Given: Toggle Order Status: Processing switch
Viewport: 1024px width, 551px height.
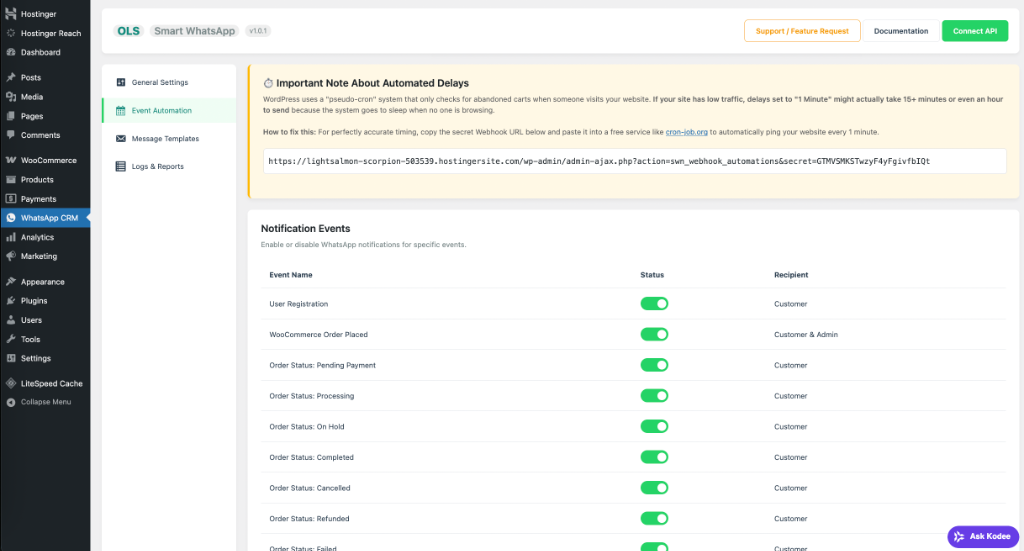Looking at the screenshot, I should point(654,396).
